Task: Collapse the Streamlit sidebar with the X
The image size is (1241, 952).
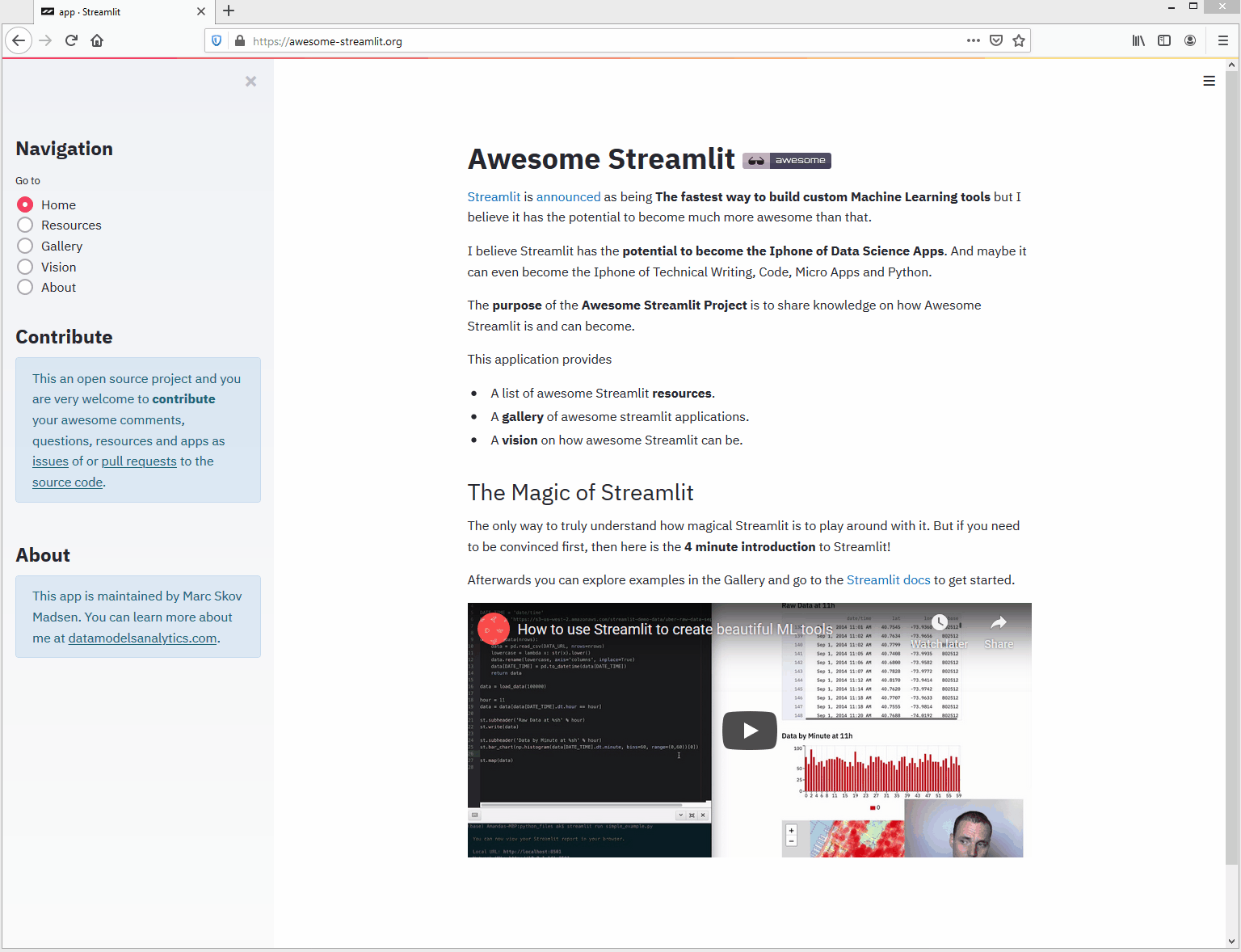Action: click(250, 81)
